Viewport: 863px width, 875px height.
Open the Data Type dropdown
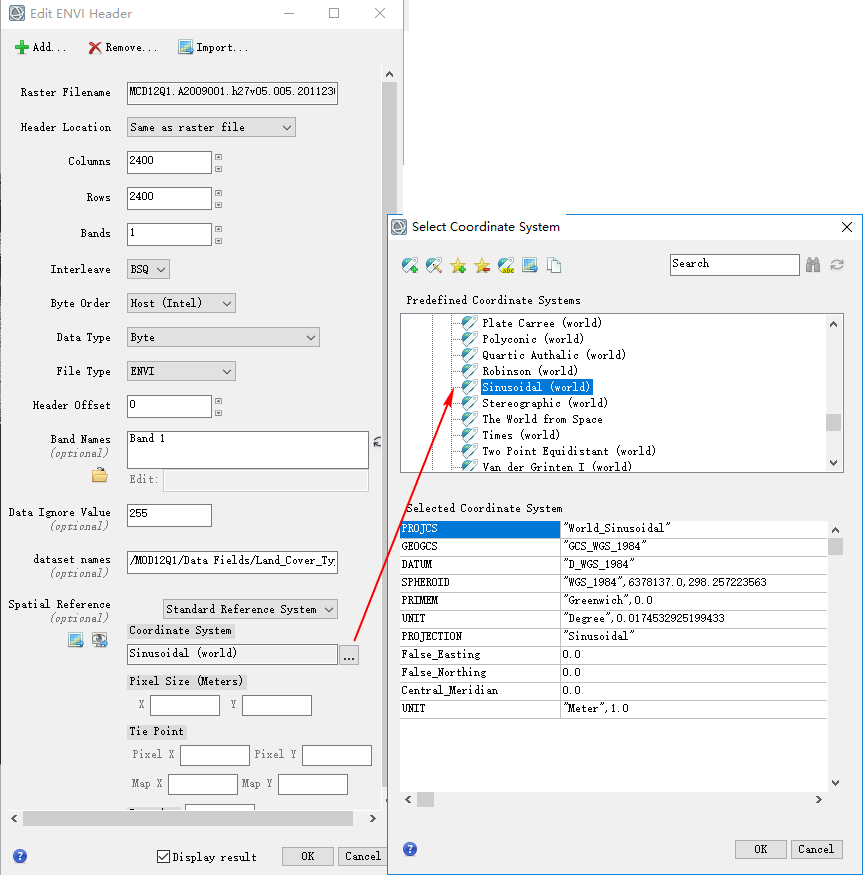223,337
